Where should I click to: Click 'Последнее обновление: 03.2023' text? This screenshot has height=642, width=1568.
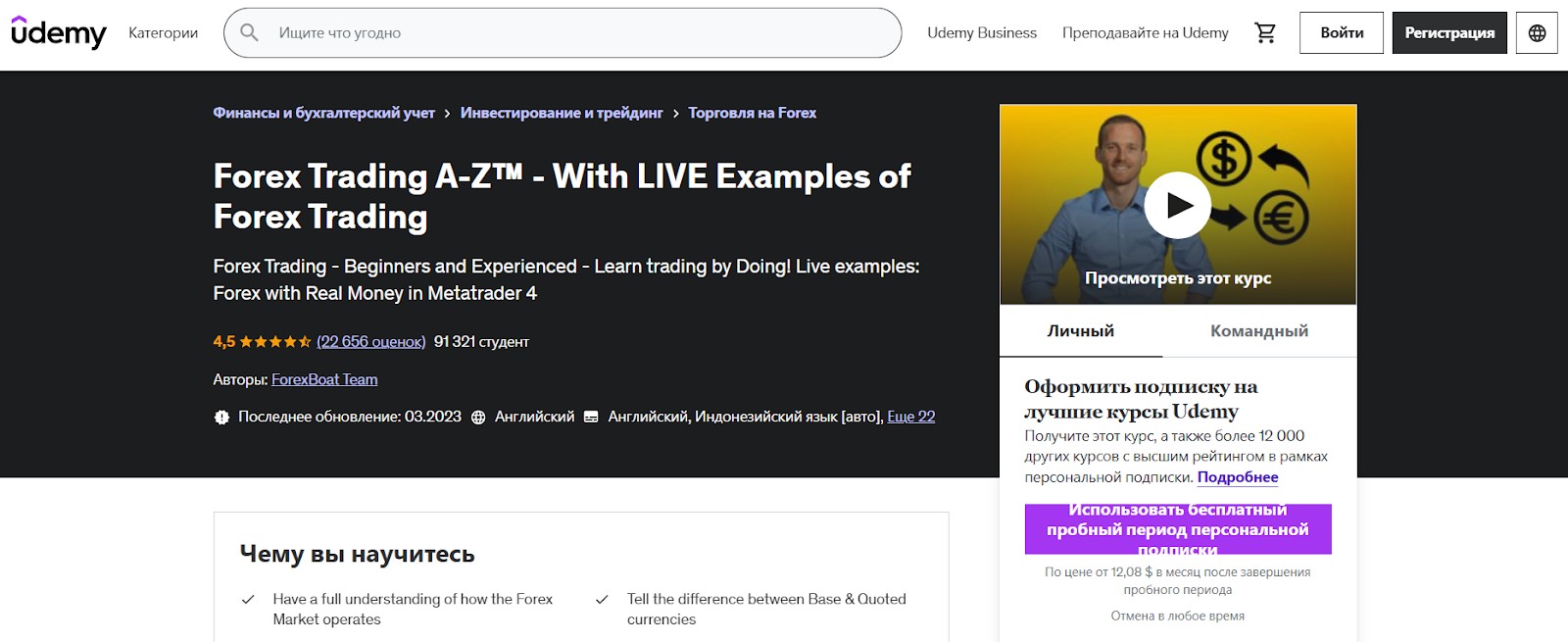point(350,417)
